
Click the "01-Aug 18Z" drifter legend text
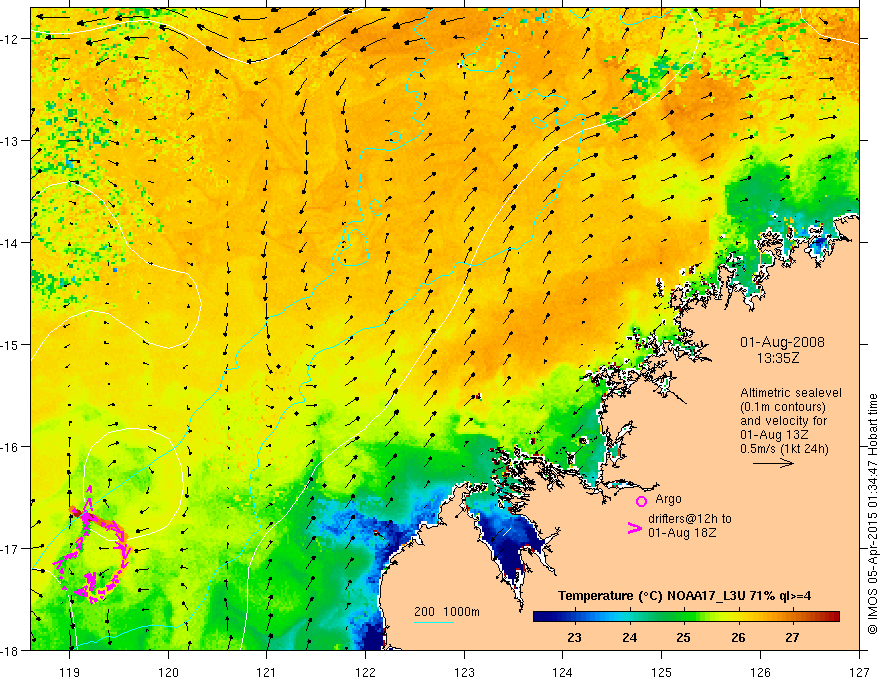[682, 532]
